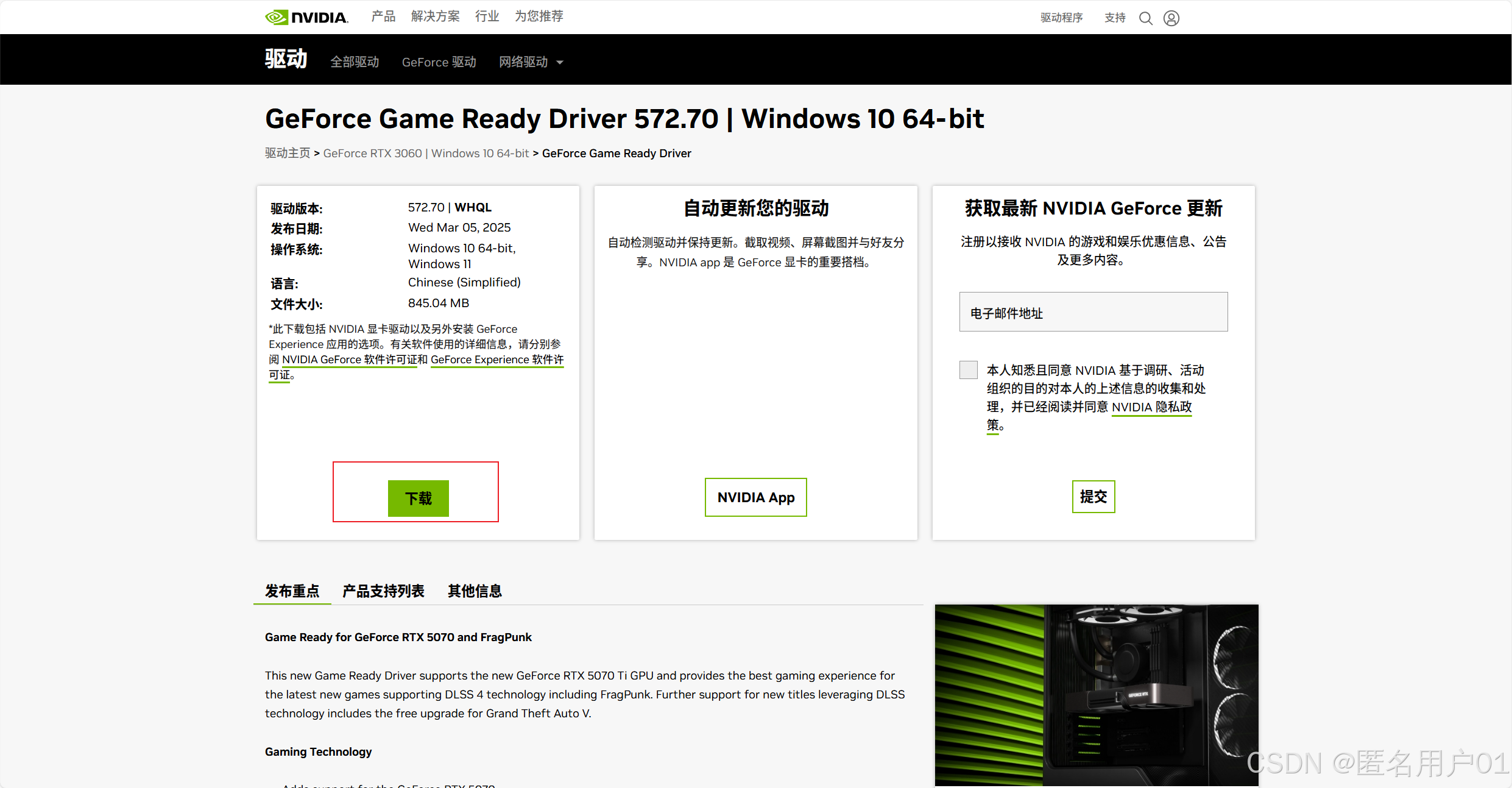1512x788 pixels.
Task: Open the NVIDIA 隐私政策 link
Action: [x=1151, y=407]
